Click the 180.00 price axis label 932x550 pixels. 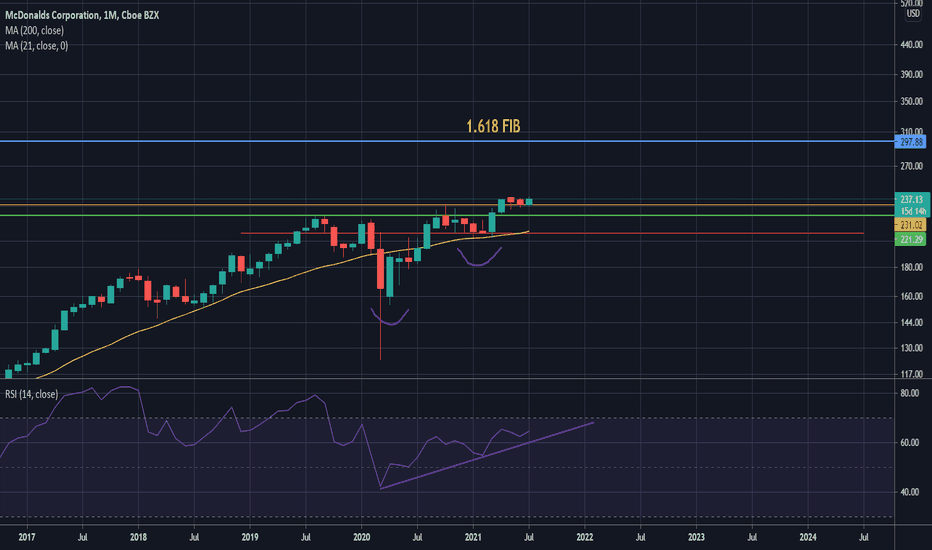[911, 268]
